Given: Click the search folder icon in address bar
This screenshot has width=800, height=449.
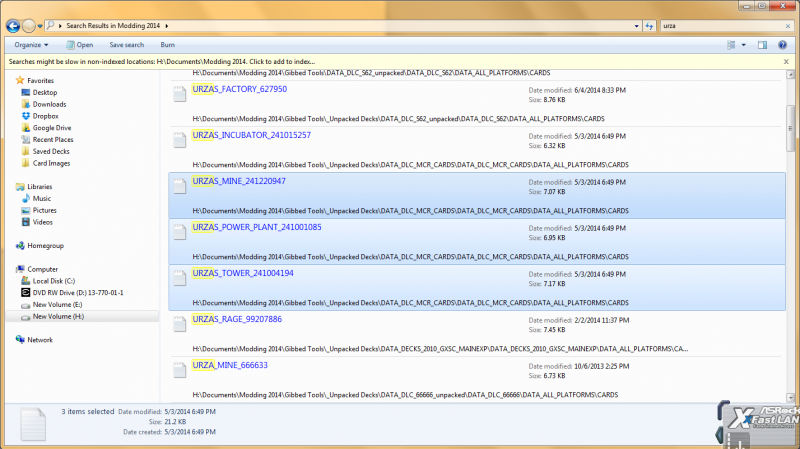Looking at the screenshot, I should point(51,25).
